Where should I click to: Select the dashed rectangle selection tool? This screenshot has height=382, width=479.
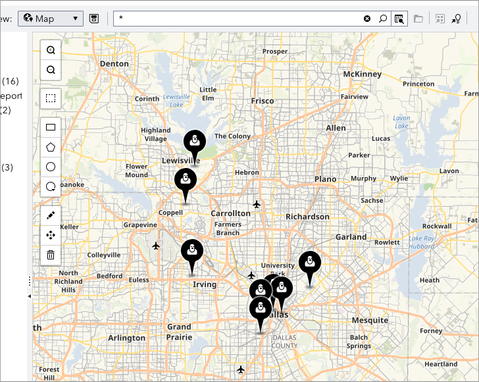51,98
